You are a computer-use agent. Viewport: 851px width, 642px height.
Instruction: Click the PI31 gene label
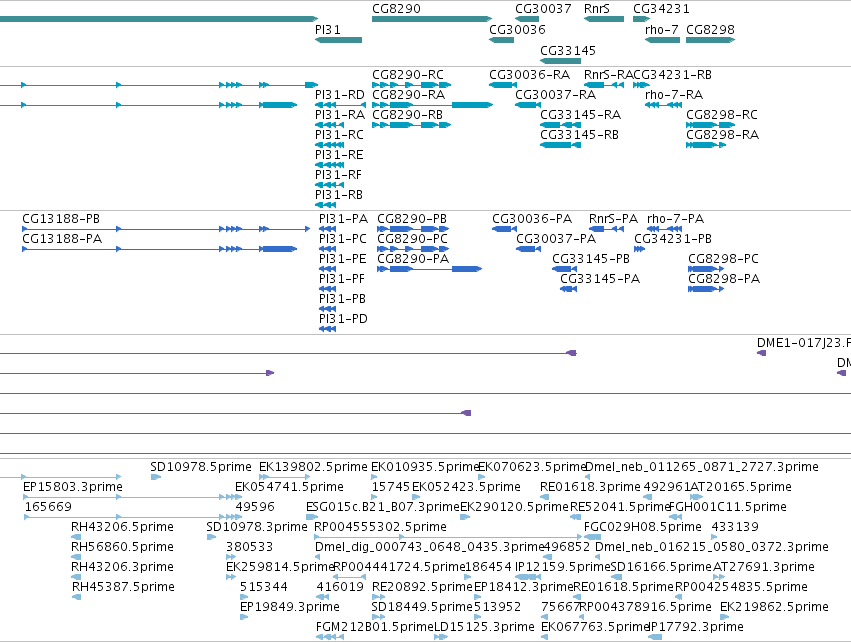pos(328,30)
